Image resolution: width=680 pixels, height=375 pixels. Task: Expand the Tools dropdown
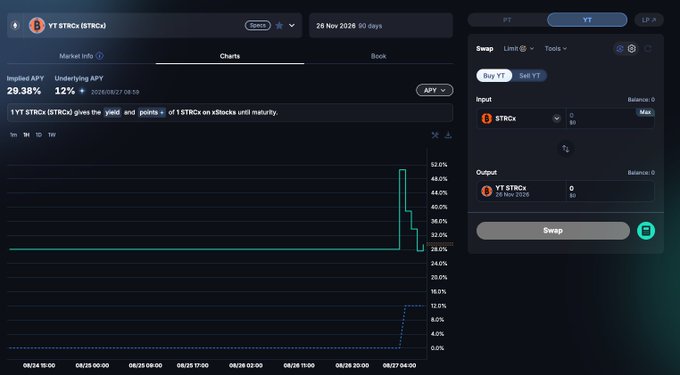coord(556,49)
